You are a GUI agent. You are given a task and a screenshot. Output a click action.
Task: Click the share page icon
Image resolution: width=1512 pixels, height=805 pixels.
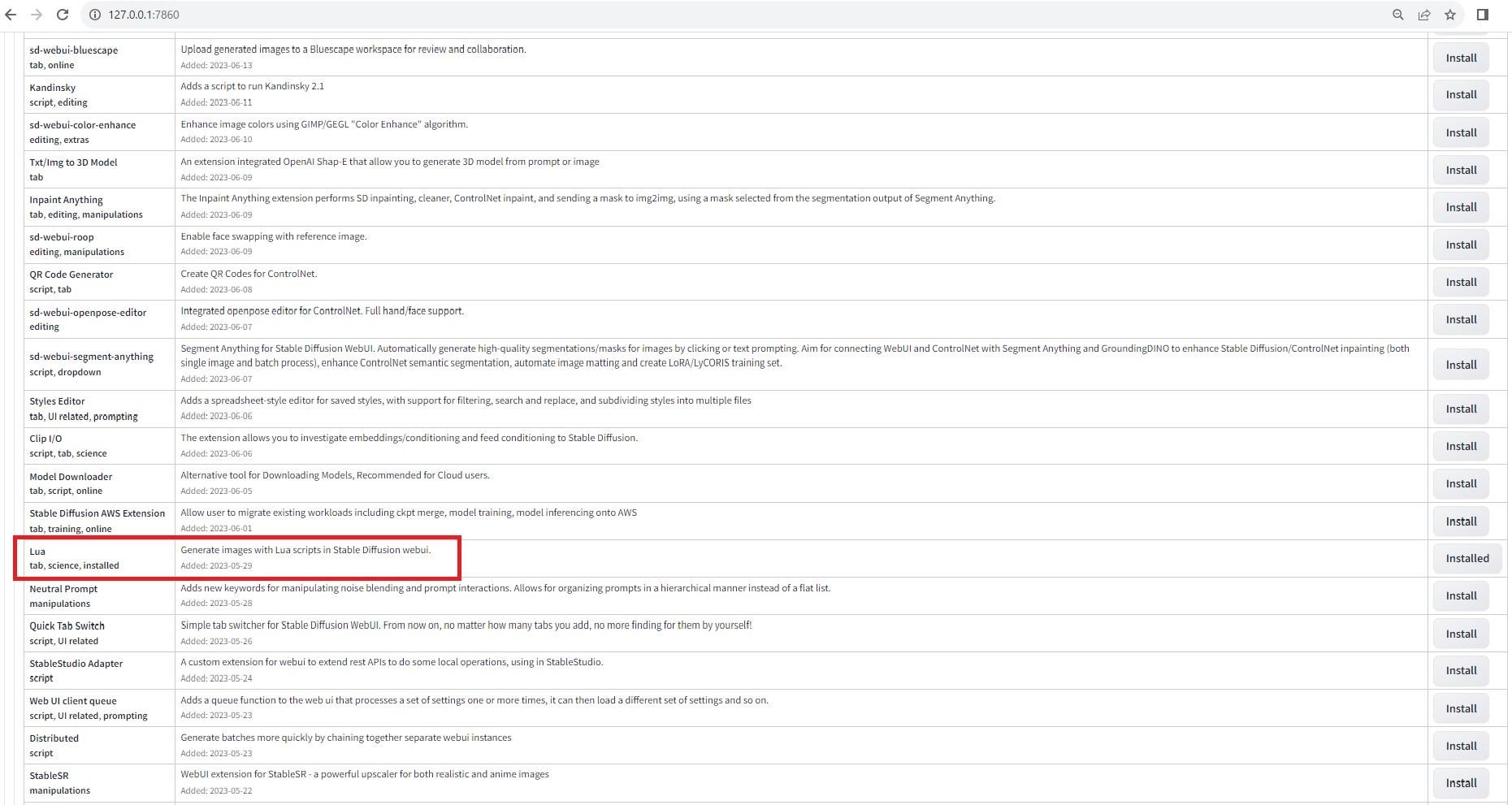tap(1423, 15)
